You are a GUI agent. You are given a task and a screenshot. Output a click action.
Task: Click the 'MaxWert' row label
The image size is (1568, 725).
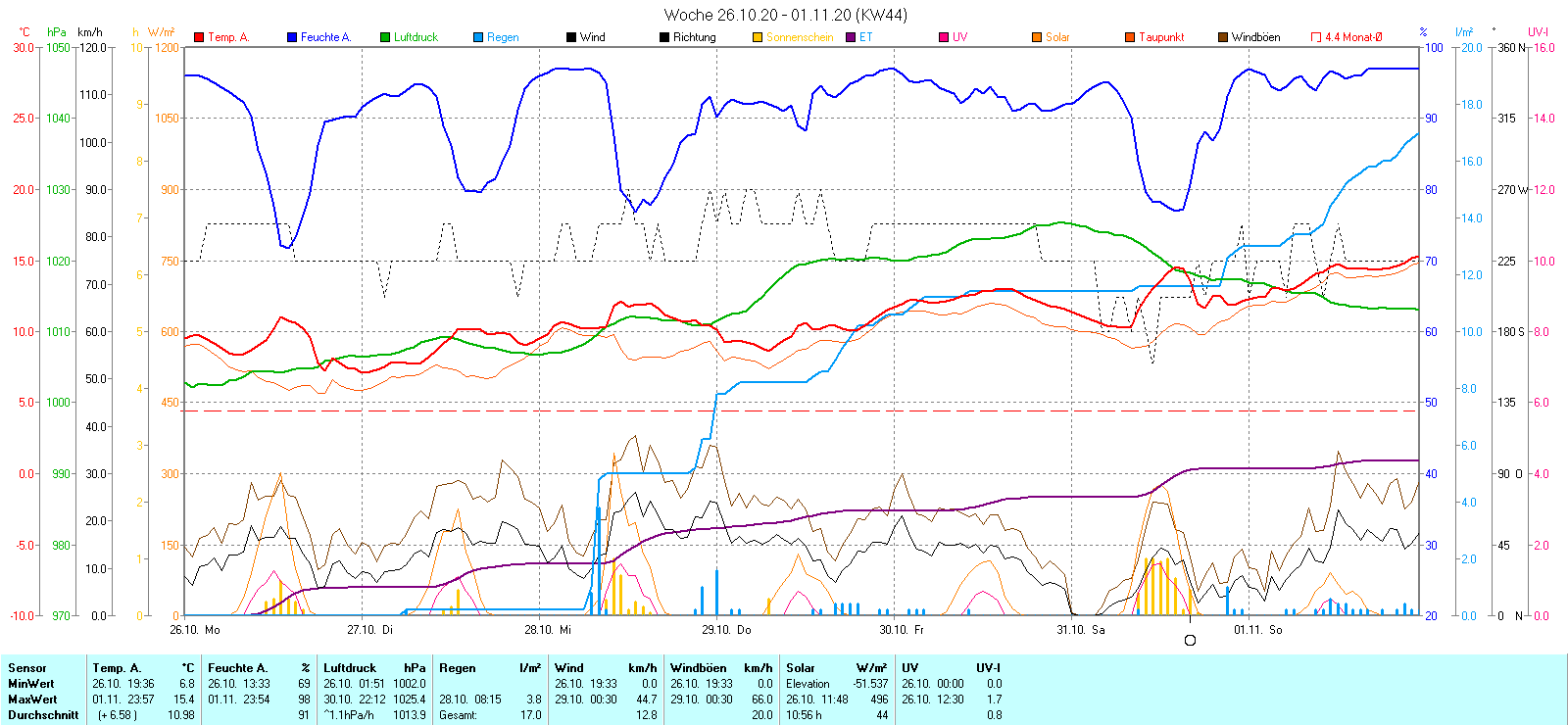(32, 700)
